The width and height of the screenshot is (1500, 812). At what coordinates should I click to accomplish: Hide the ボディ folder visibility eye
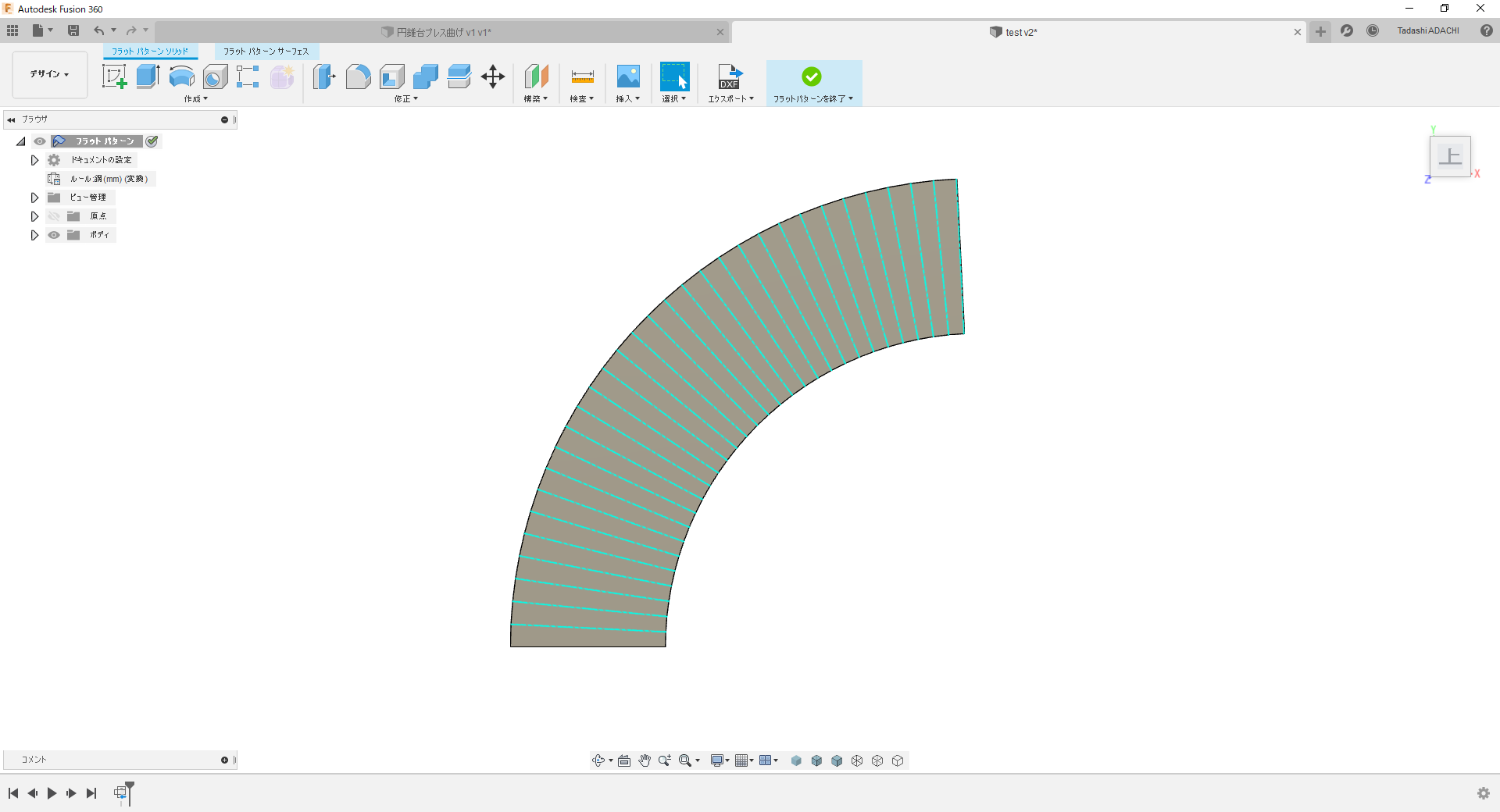point(54,235)
